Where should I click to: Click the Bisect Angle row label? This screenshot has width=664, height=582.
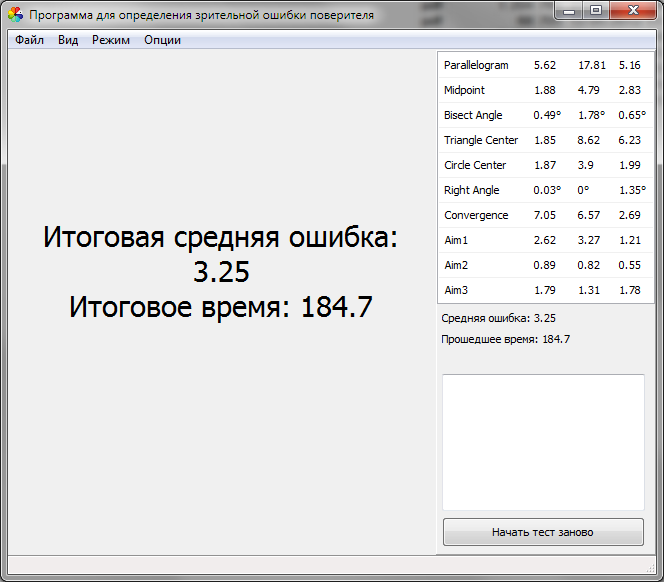pos(473,115)
